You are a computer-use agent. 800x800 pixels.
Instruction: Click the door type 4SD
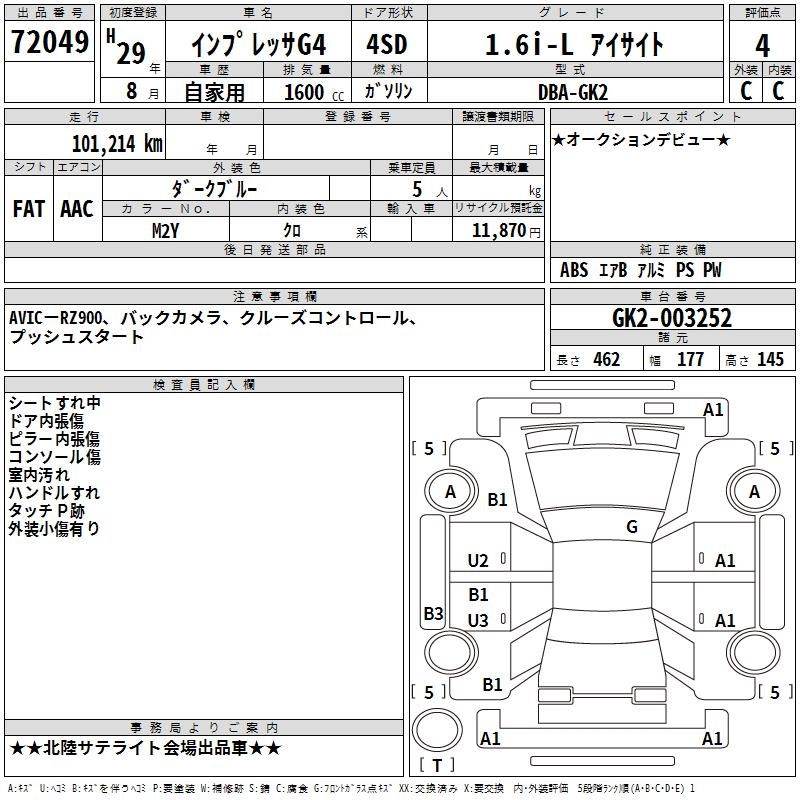tap(387, 44)
